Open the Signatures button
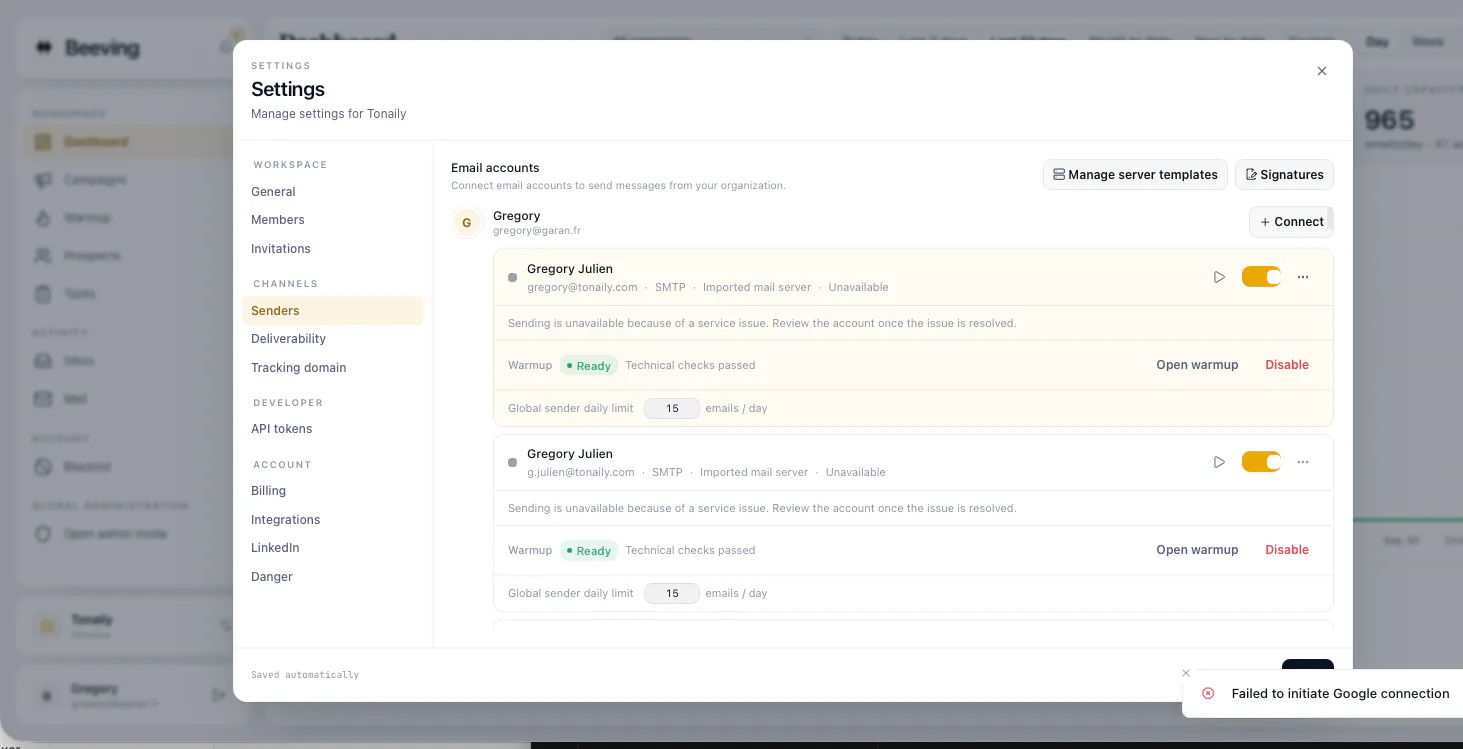 [x=1284, y=174]
